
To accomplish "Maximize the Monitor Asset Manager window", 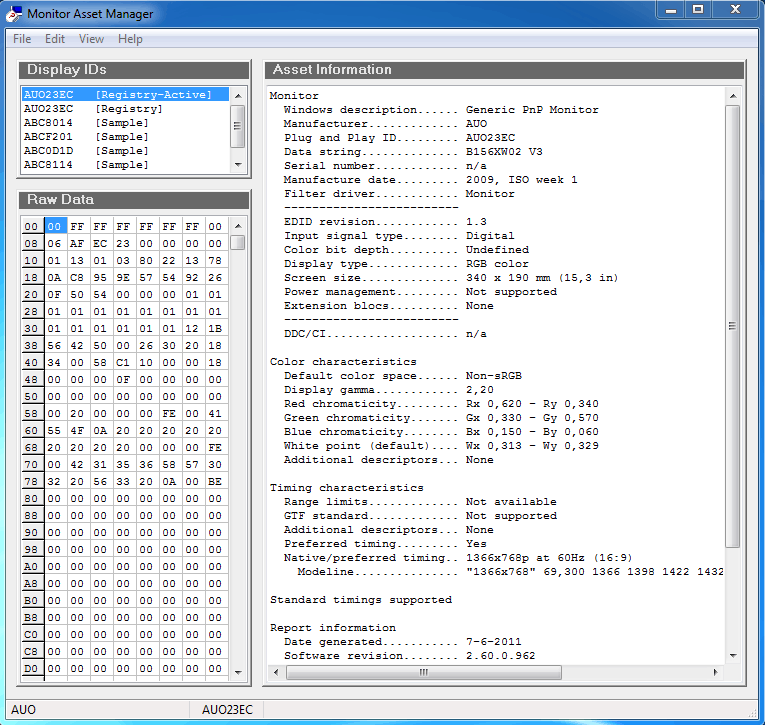I will pyautogui.click(x=698, y=10).
